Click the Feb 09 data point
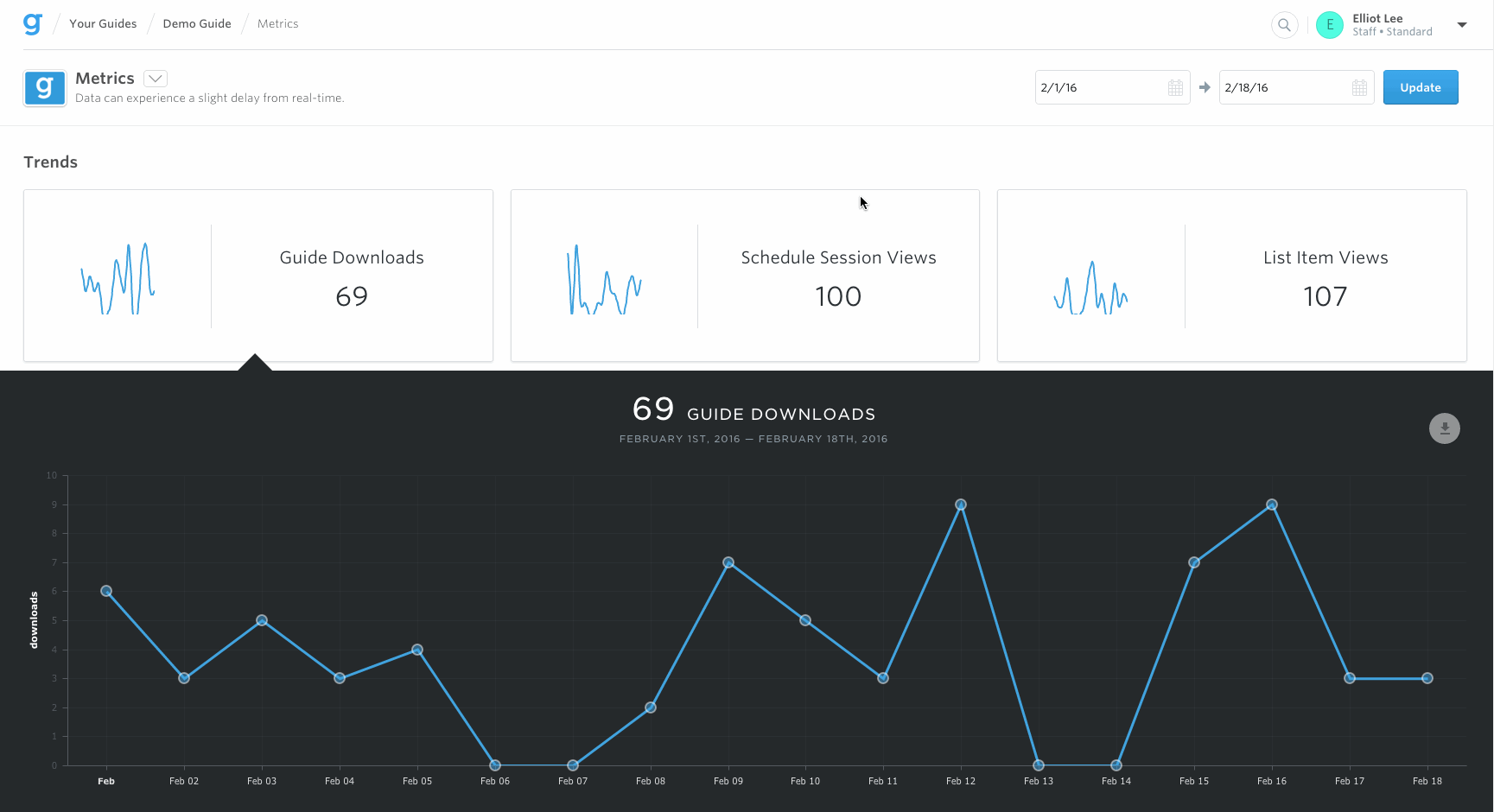The height and width of the screenshot is (812, 1494). [728, 562]
